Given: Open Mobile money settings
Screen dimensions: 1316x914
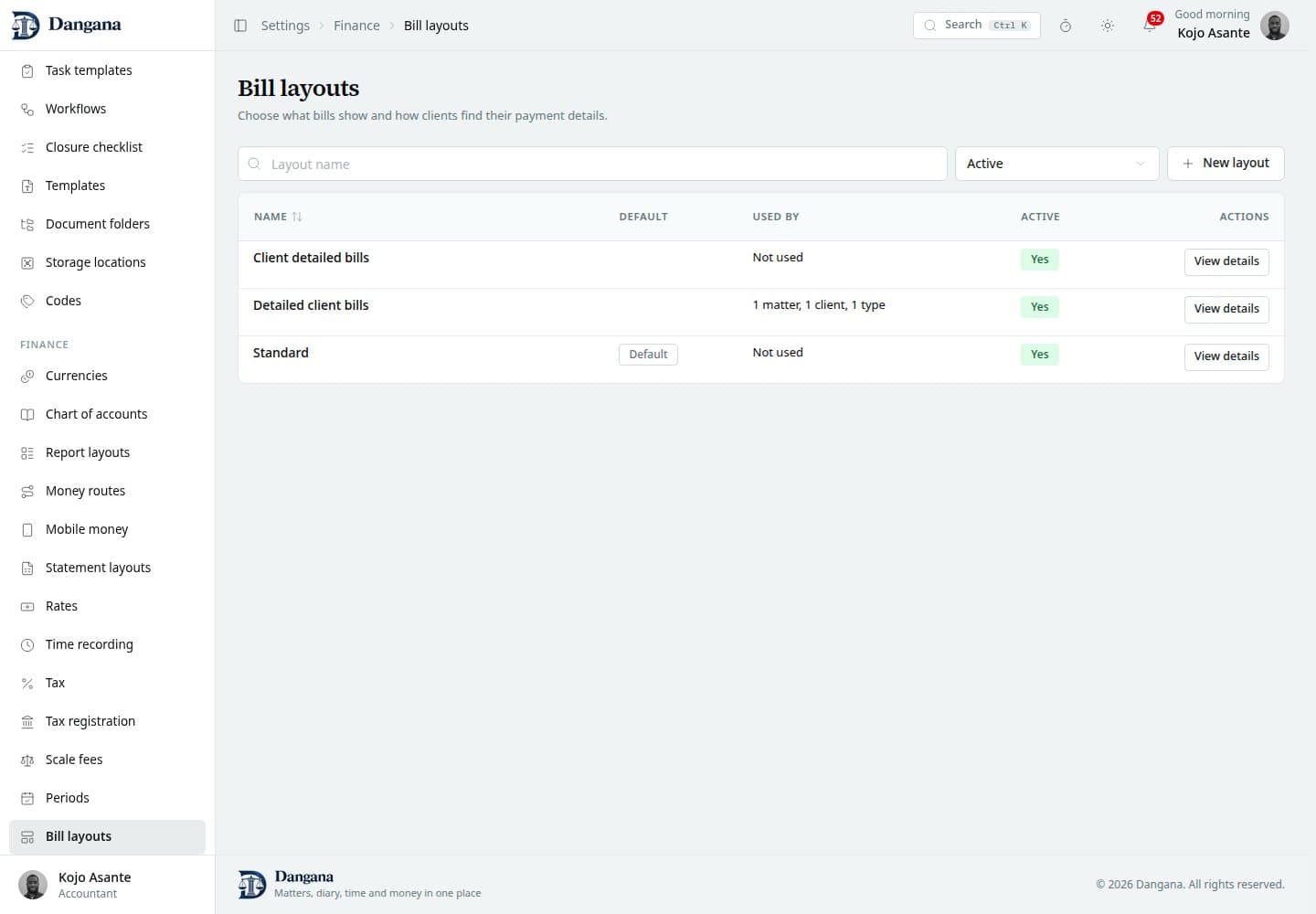Looking at the screenshot, I should 107,529.
